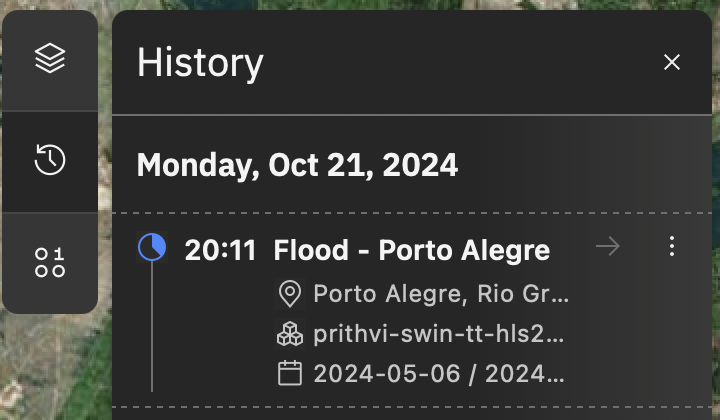
Task: Click the Porto Alegre, Rio Gr... location text
Action: click(440, 294)
